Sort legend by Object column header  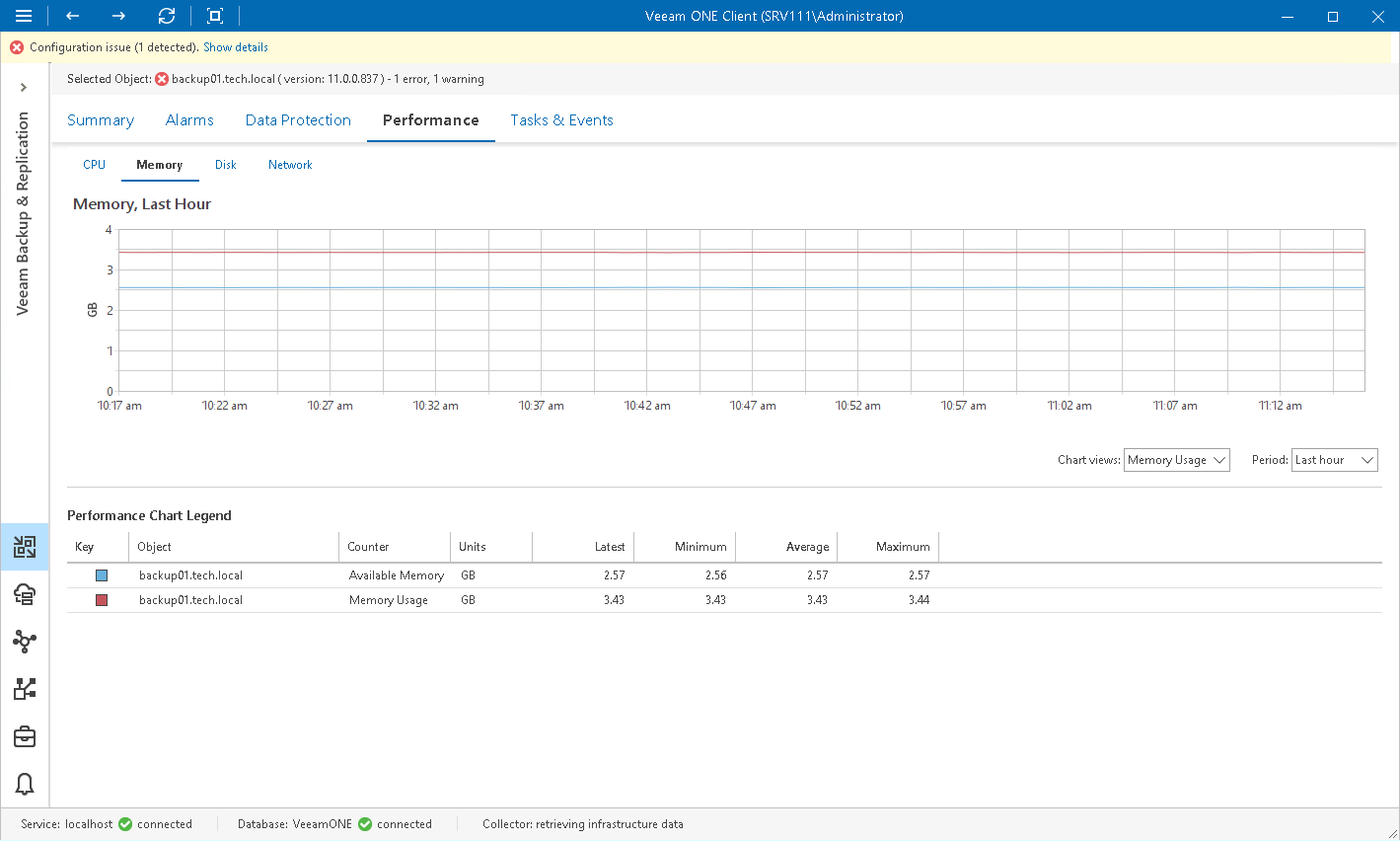click(x=234, y=547)
